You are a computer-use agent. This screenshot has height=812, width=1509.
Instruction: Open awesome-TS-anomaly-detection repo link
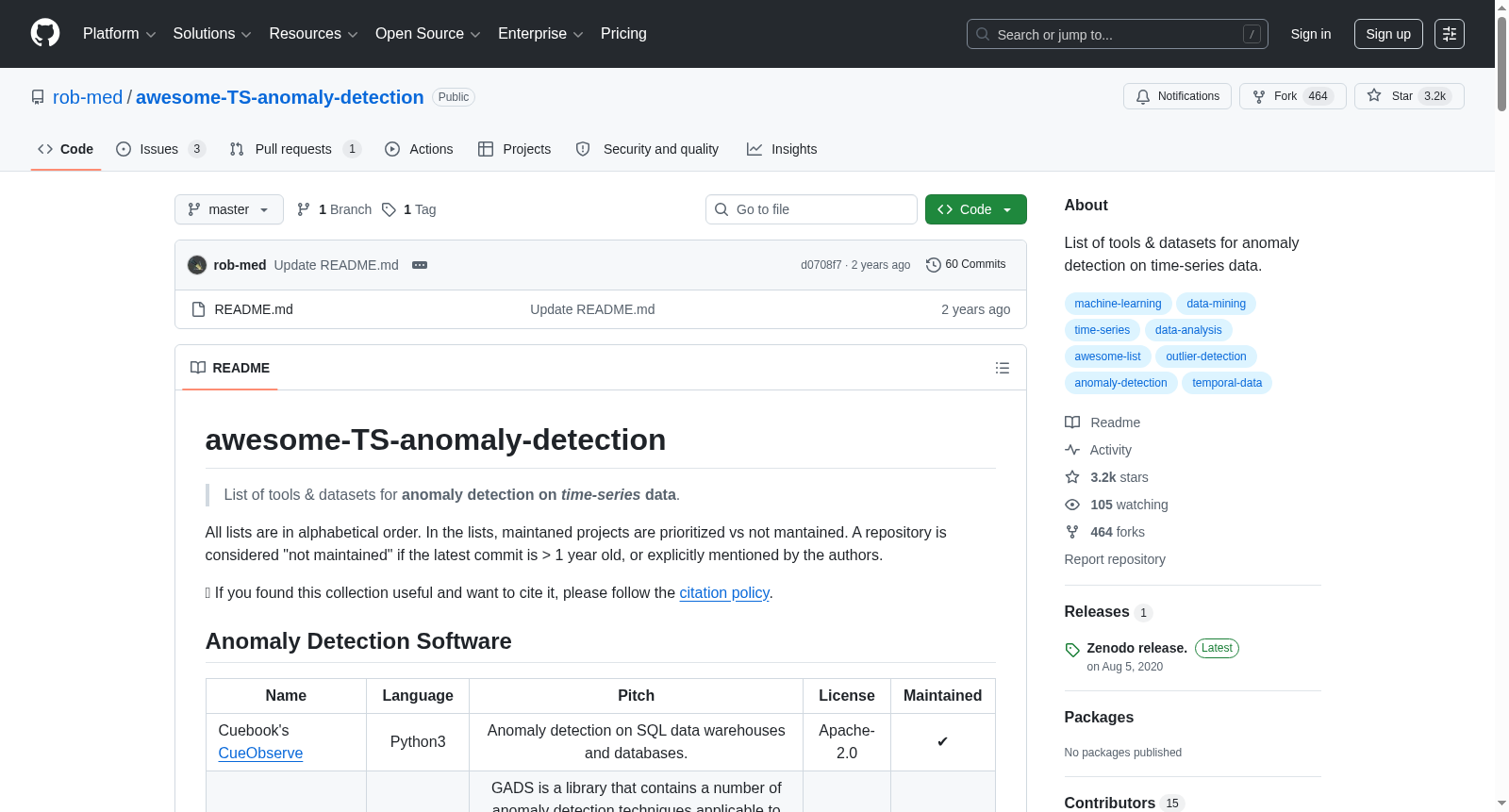[280, 97]
